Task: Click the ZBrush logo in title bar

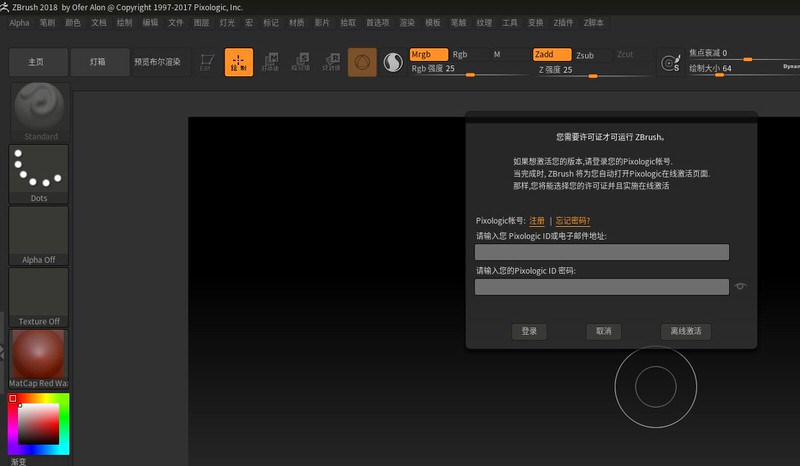Action: tap(5, 7)
